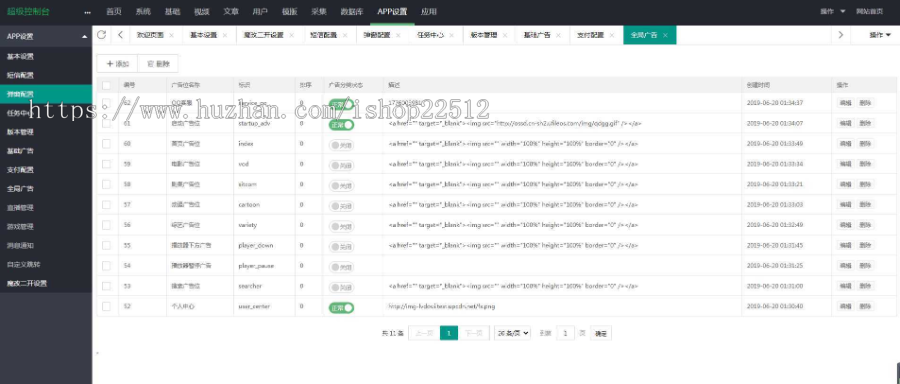Close the 基本设置 tab with its X
The width and height of the screenshot is (900, 384).
click(x=224, y=35)
